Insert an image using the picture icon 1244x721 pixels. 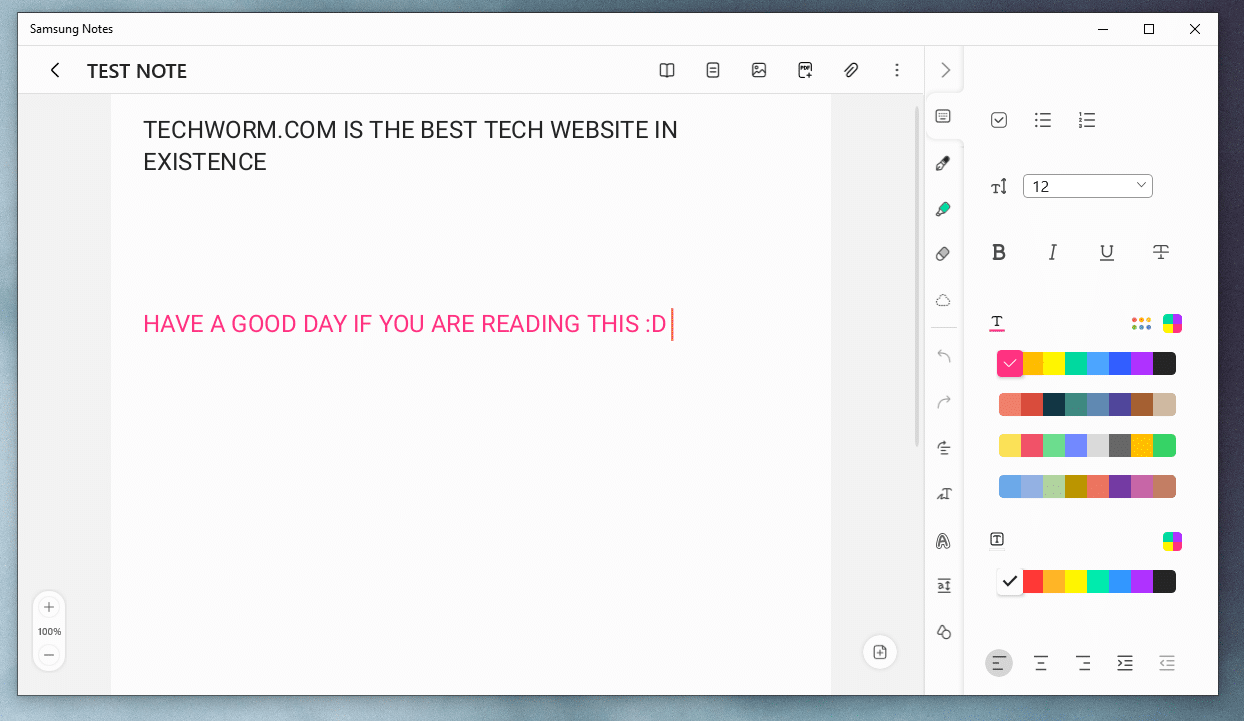[x=759, y=70]
